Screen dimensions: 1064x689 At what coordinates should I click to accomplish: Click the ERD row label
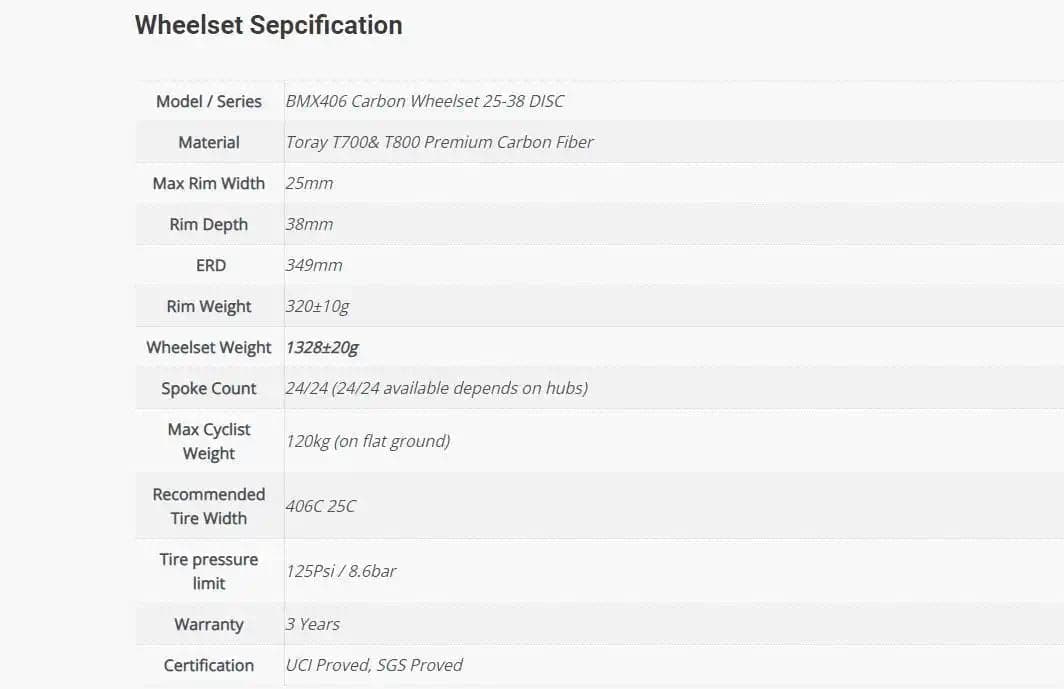[210, 265]
